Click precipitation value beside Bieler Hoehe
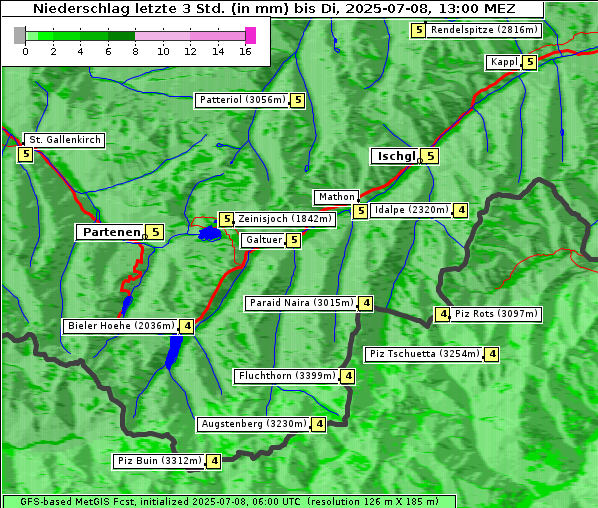The width and height of the screenshot is (598, 508). pyautogui.click(x=186, y=327)
